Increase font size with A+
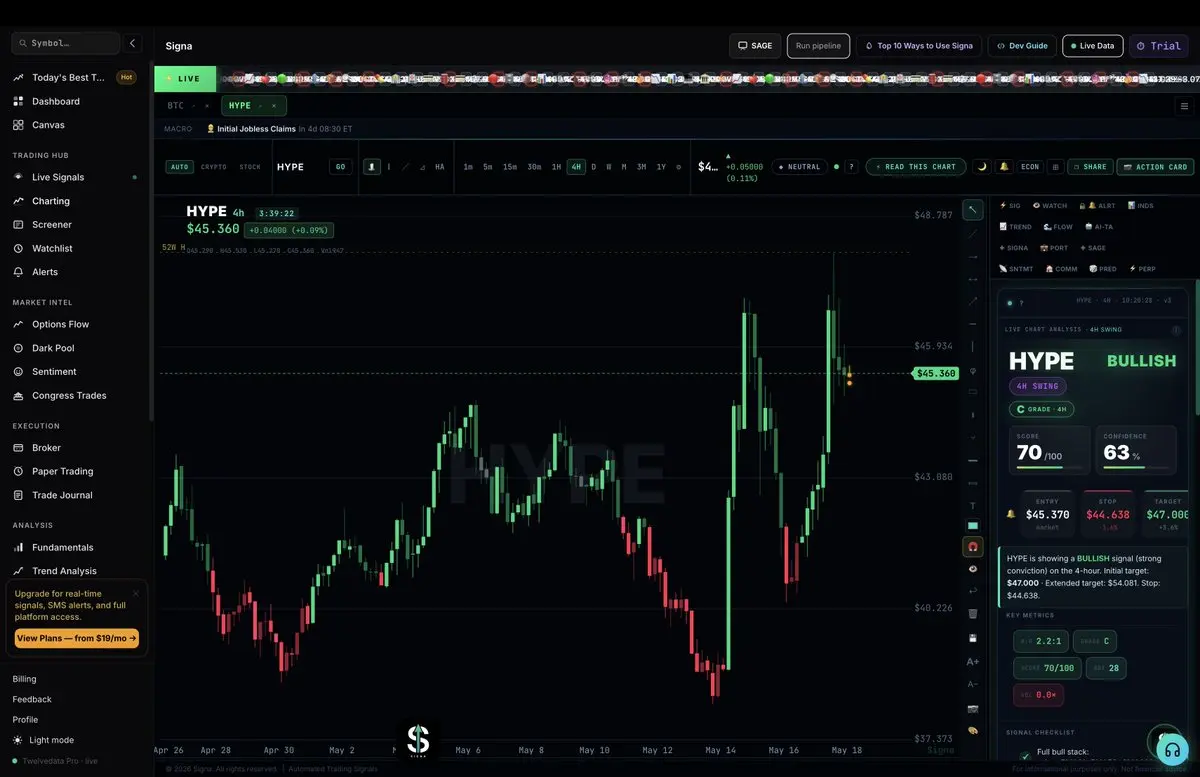The height and width of the screenshot is (777, 1200). click(973, 661)
